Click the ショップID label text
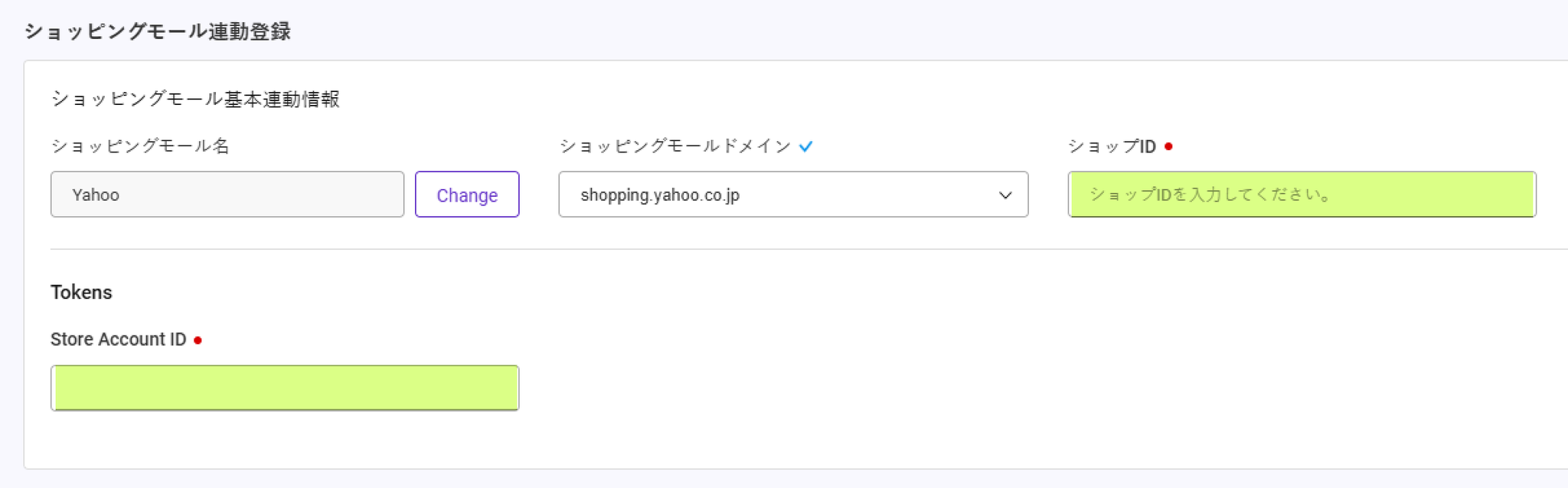 pyautogui.click(x=1112, y=146)
